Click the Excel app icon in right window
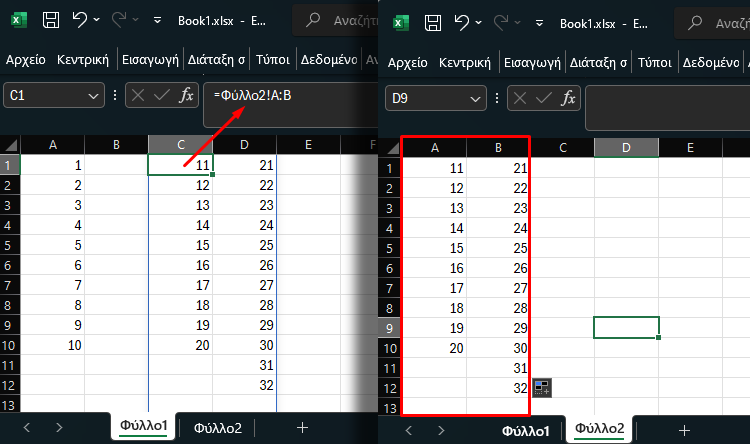 pyautogui.click(x=401, y=23)
